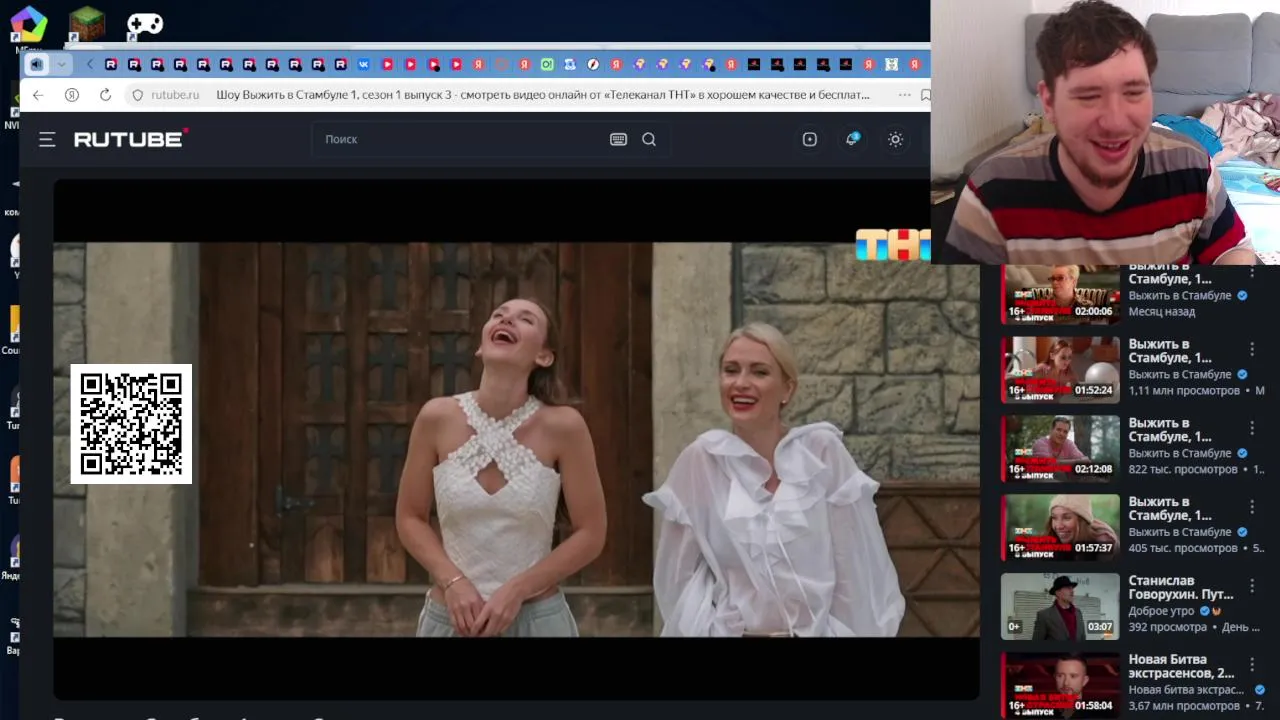Viewport: 1280px width, 720px height.
Task: Click the Protect shield icon in address bar
Action: point(138,95)
